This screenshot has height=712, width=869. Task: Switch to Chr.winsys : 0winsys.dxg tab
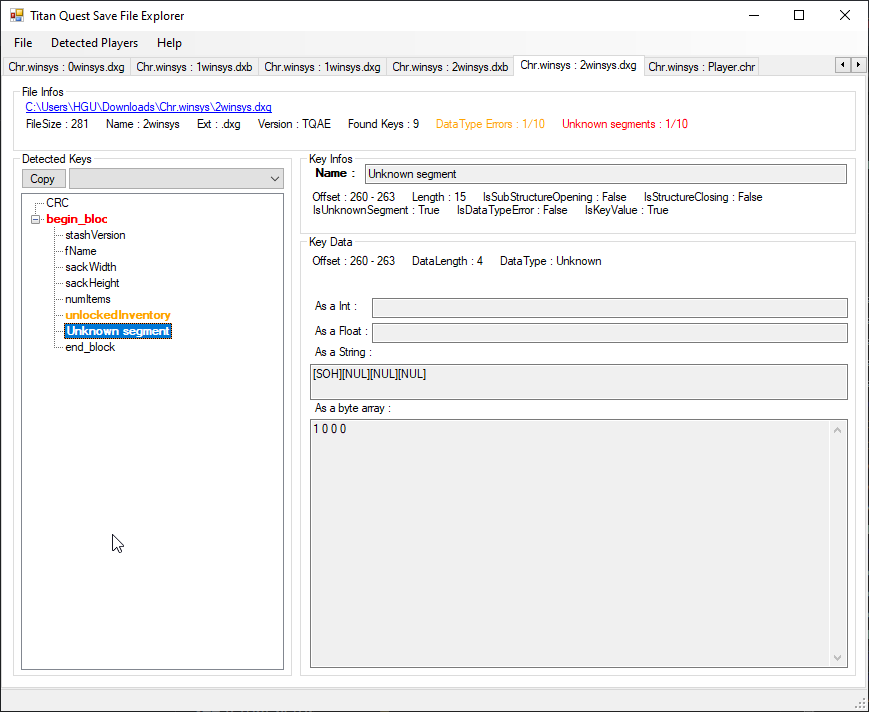pos(66,67)
